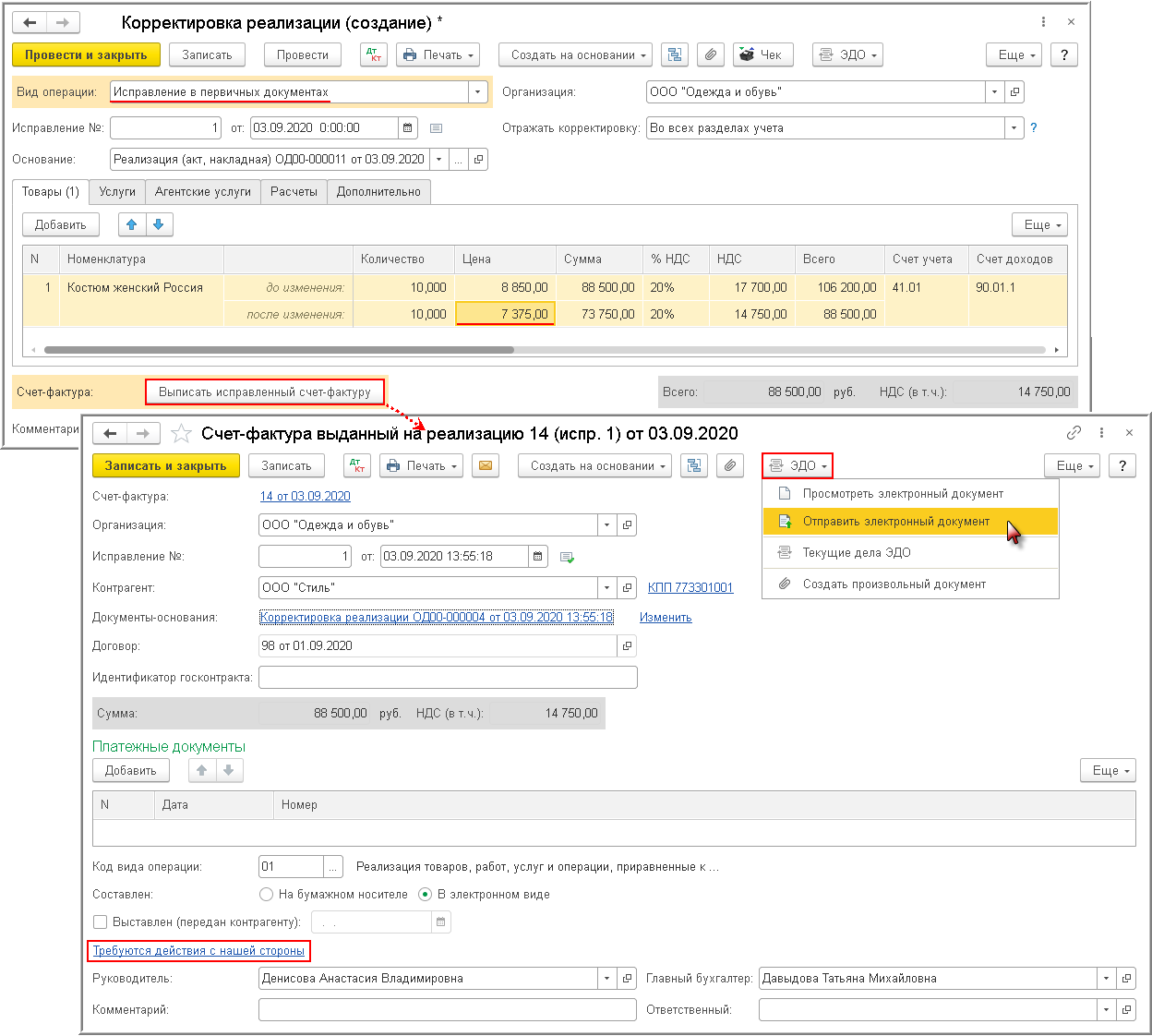The height and width of the screenshot is (1036, 1152).
Task: Open Создать на основании dropdown in Корректировка toolbar
Action: 575,55
